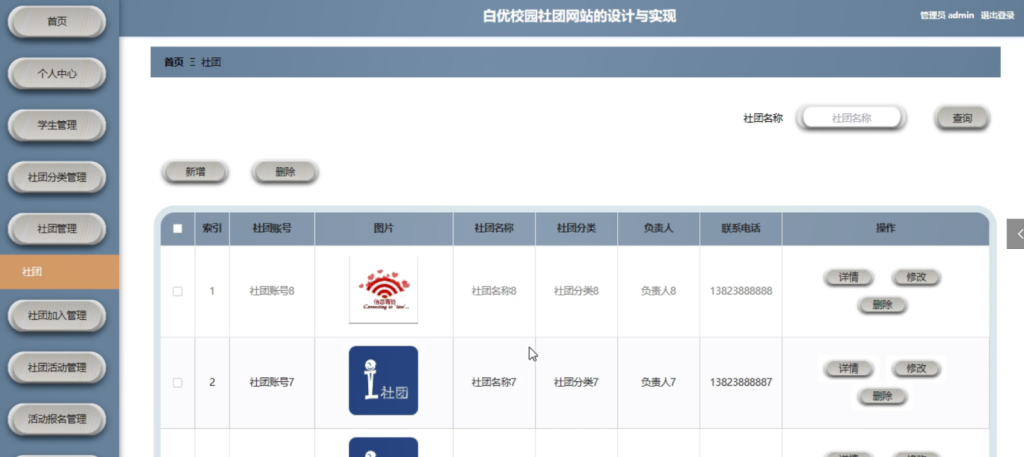Expand the collapsed side panel arrow

tap(1016, 234)
